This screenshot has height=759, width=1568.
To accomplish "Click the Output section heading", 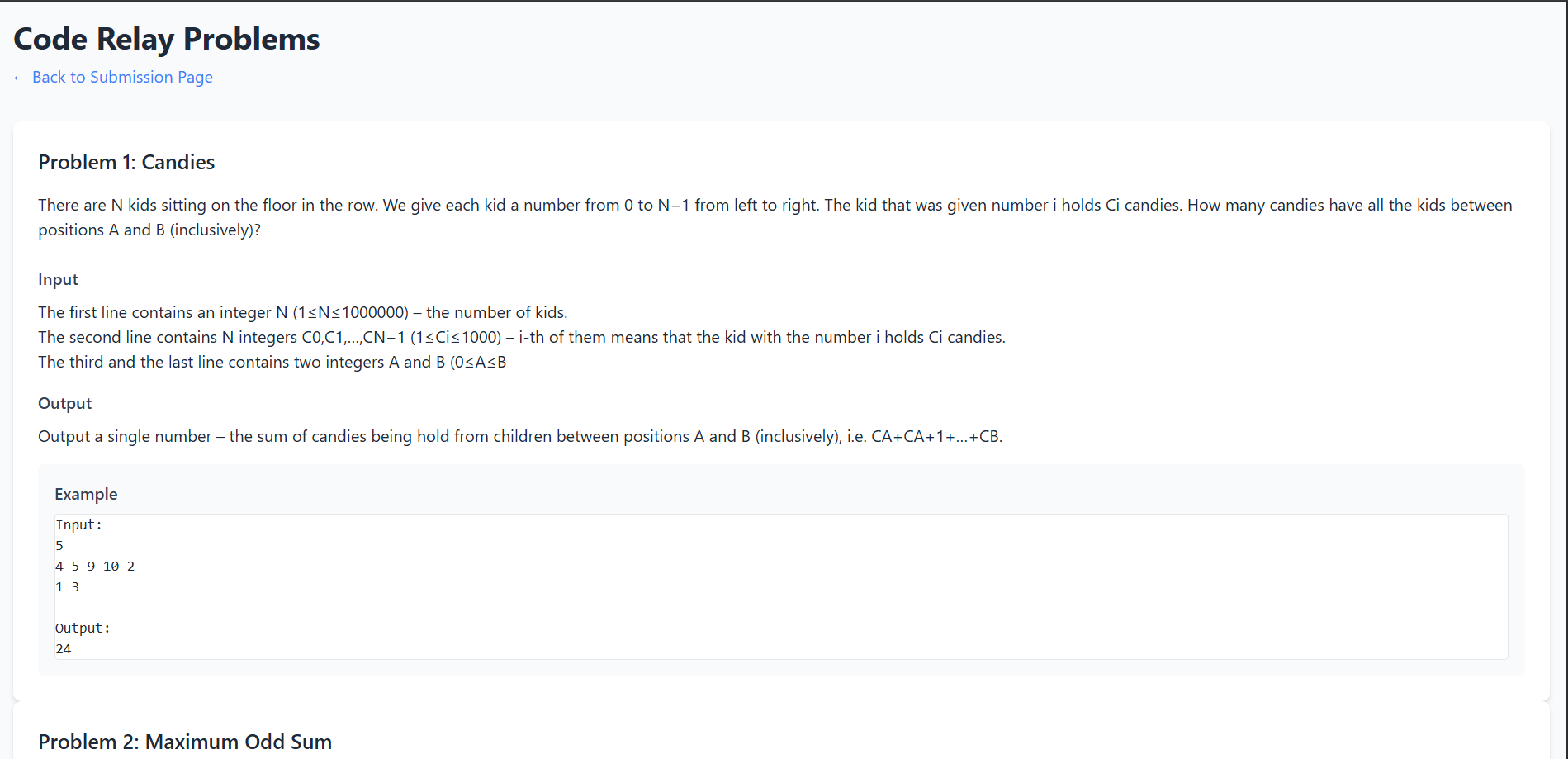I will (64, 403).
